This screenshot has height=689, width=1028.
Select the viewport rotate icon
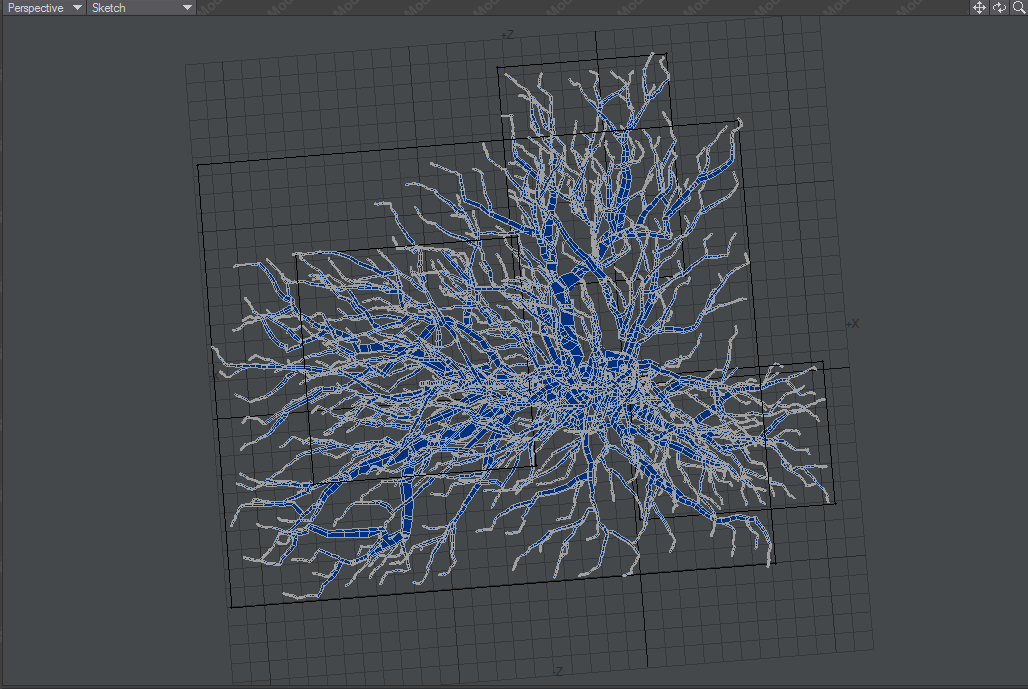point(999,8)
